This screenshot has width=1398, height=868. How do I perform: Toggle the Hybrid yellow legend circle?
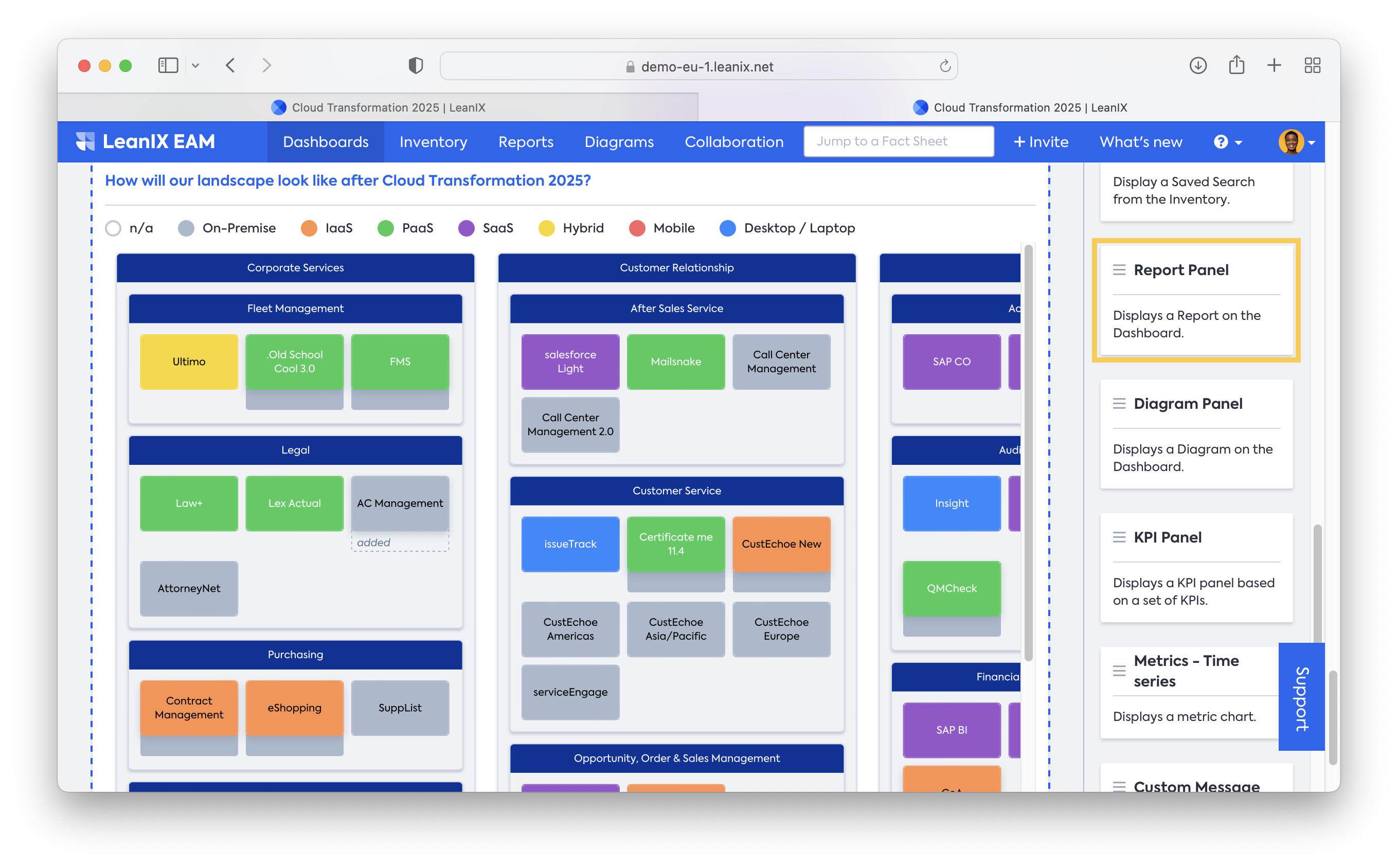click(x=546, y=228)
